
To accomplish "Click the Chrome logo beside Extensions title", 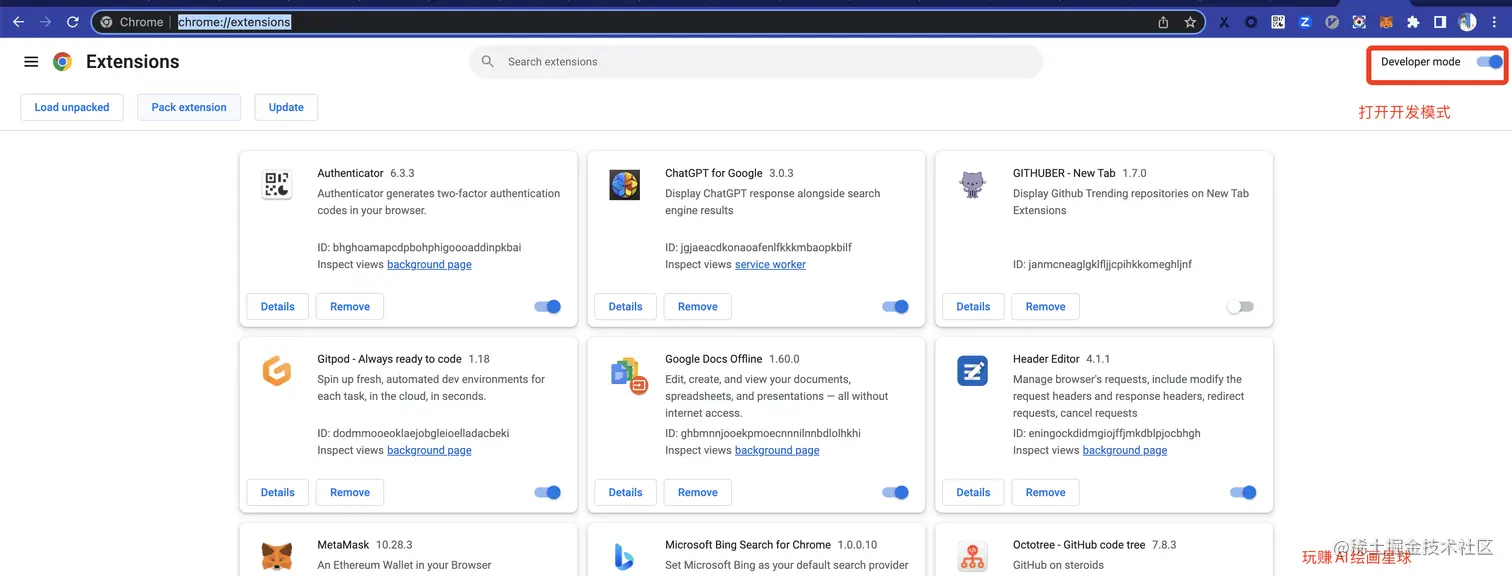I will coord(62,62).
